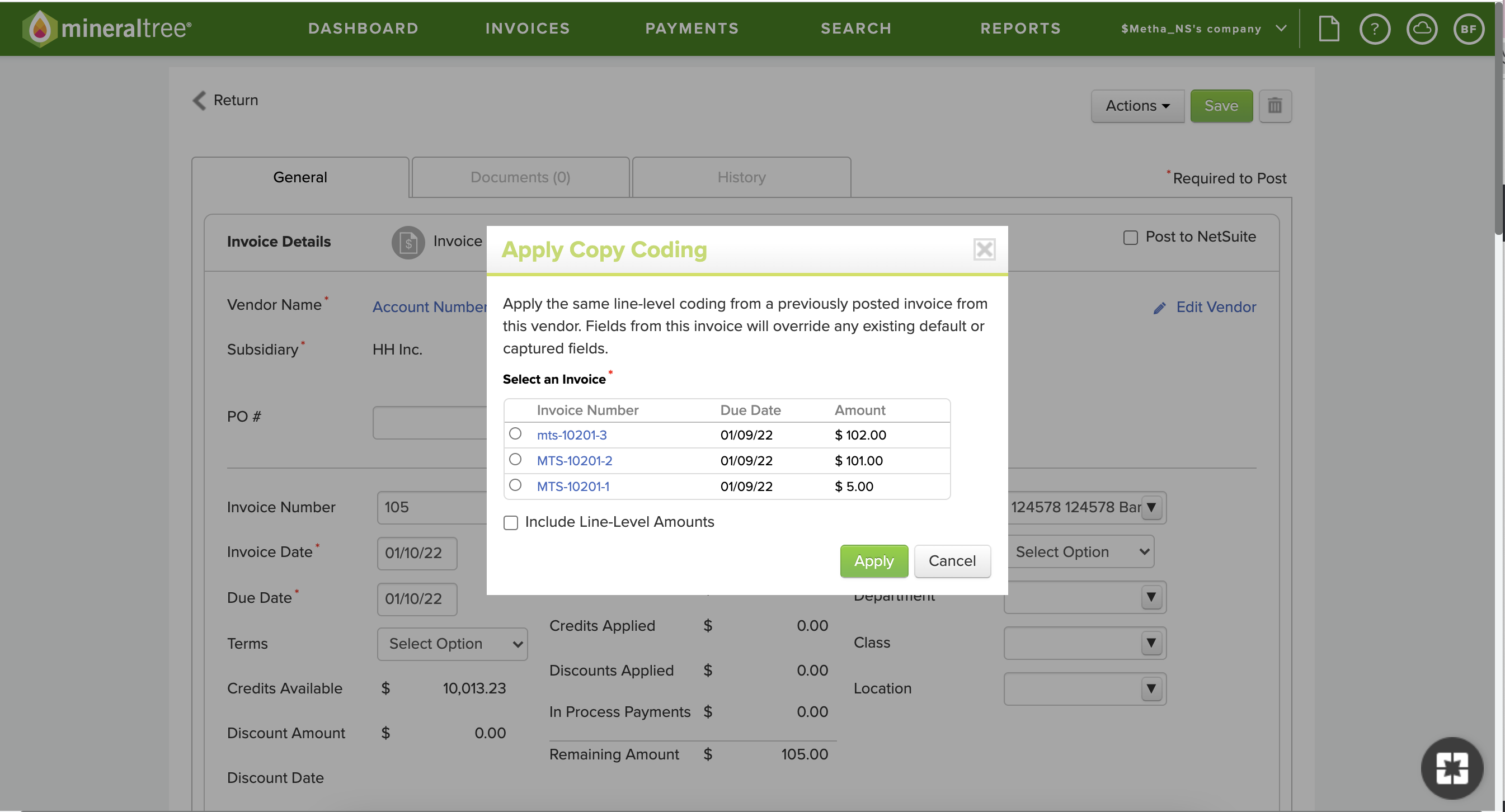Open the Terms Select Option dropdown
The height and width of the screenshot is (812, 1505).
pyautogui.click(x=452, y=644)
